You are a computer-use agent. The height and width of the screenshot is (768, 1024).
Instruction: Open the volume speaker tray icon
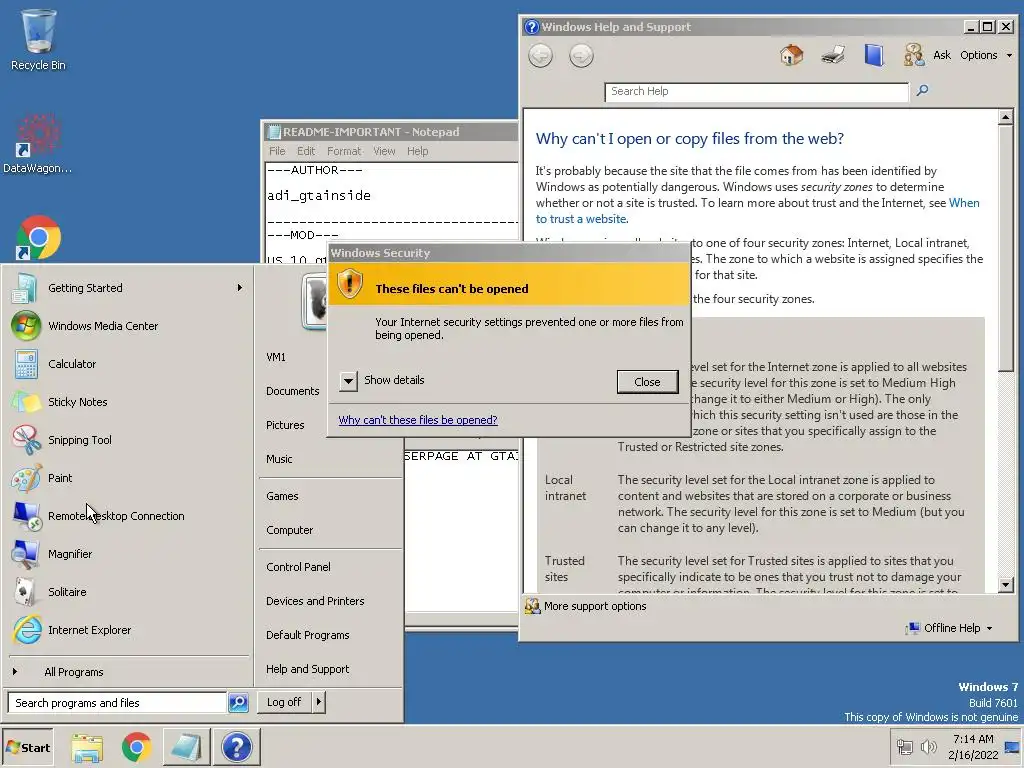coord(928,746)
